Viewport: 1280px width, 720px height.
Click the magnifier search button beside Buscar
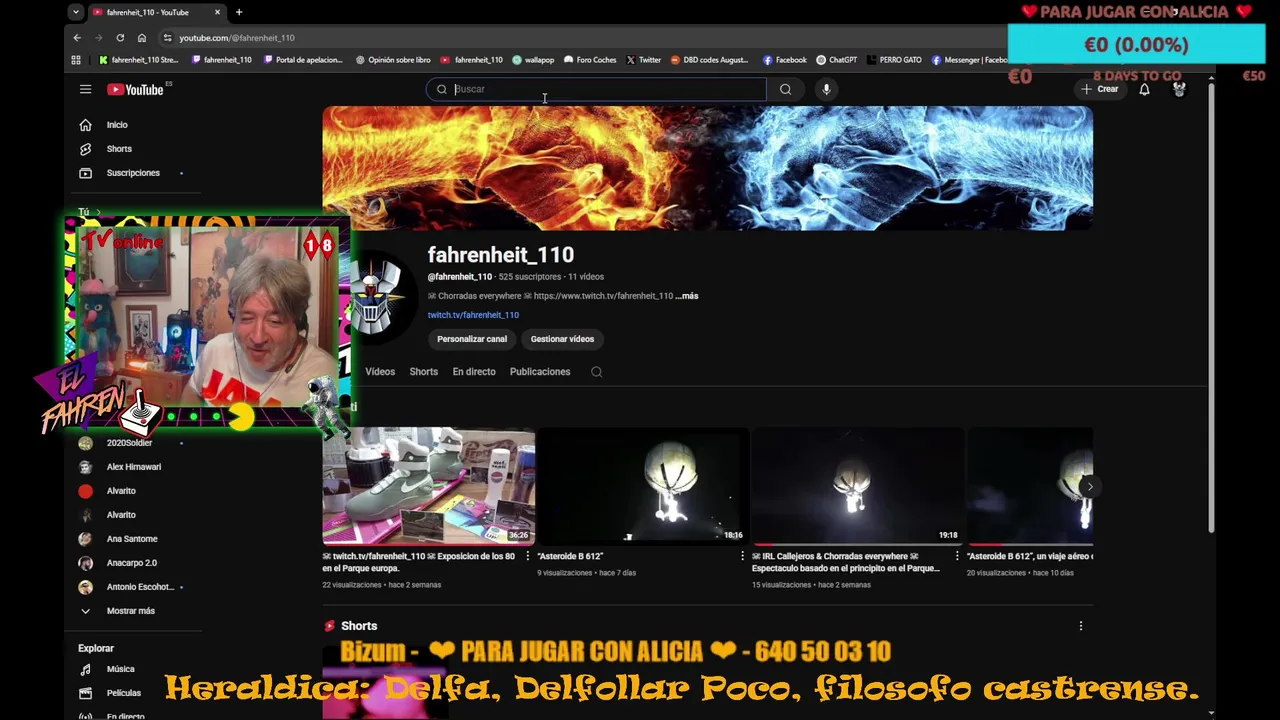[785, 89]
